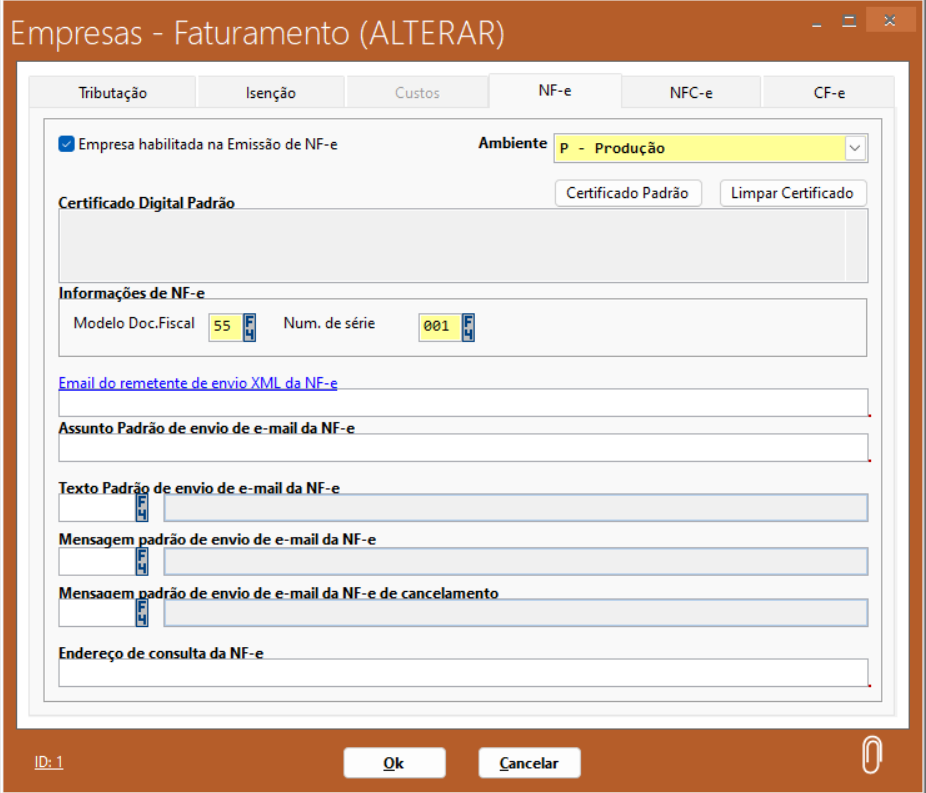Click the Limpar Certificado button
The image size is (926, 793).
pyautogui.click(x=792, y=193)
